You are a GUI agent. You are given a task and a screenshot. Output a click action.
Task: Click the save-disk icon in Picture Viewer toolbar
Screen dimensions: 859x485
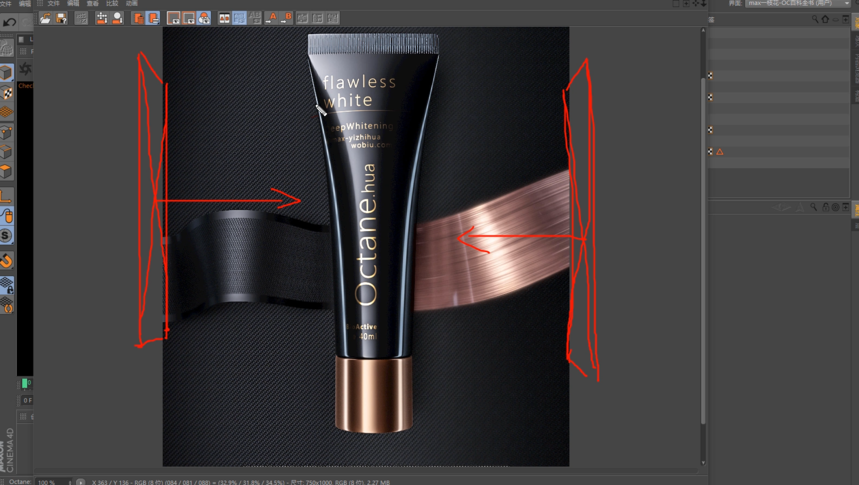pos(61,18)
